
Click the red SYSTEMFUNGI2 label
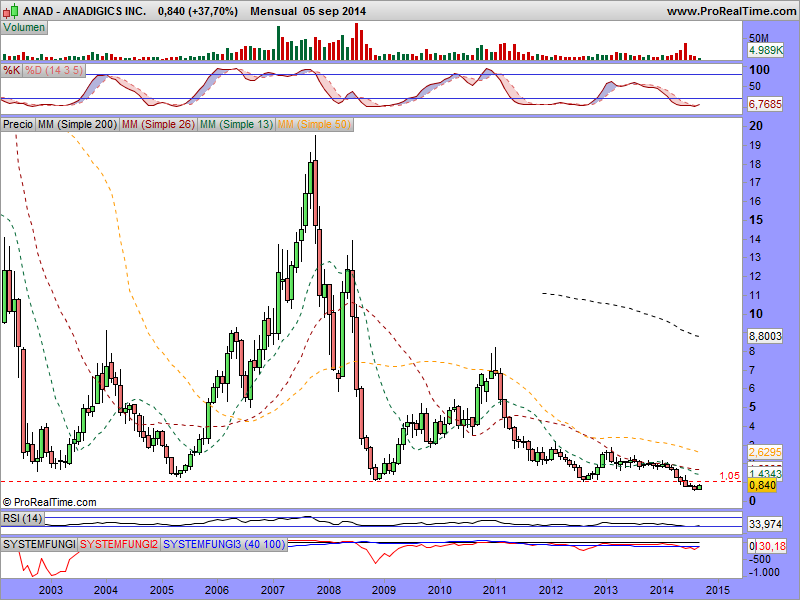point(119,544)
